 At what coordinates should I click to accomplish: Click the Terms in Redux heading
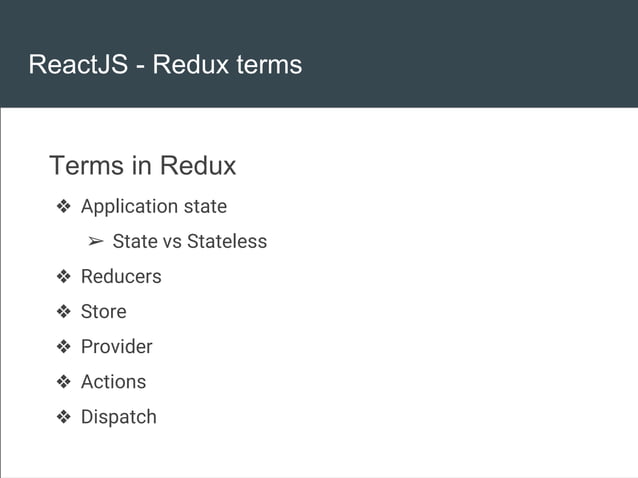(142, 166)
